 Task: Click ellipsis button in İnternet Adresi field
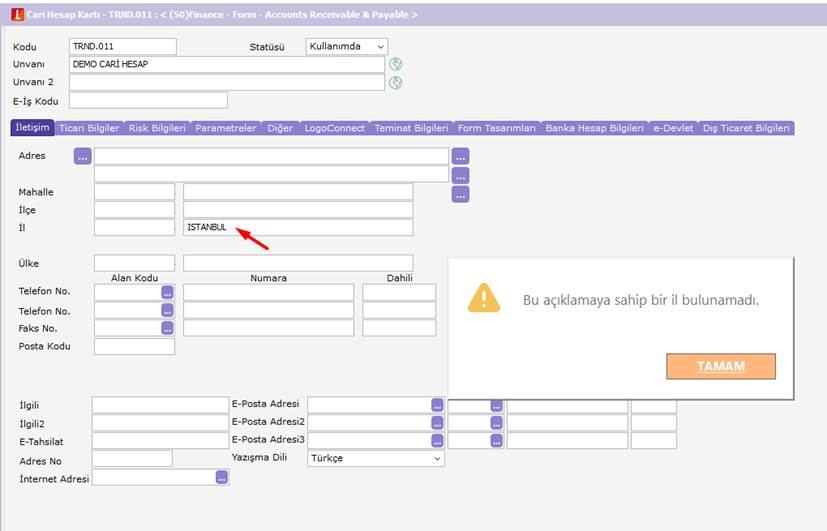pos(222,478)
